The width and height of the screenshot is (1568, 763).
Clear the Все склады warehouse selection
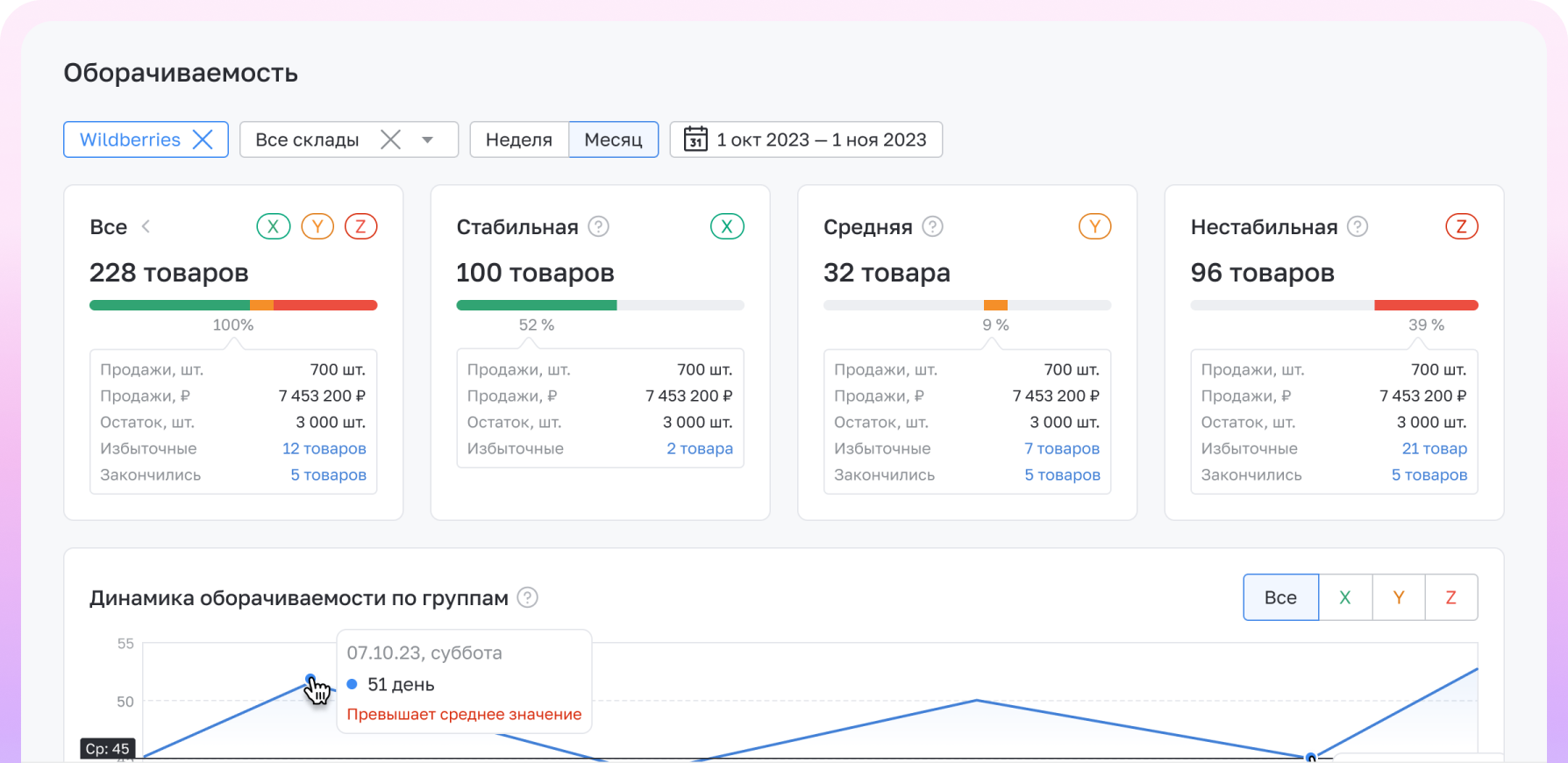pos(390,139)
